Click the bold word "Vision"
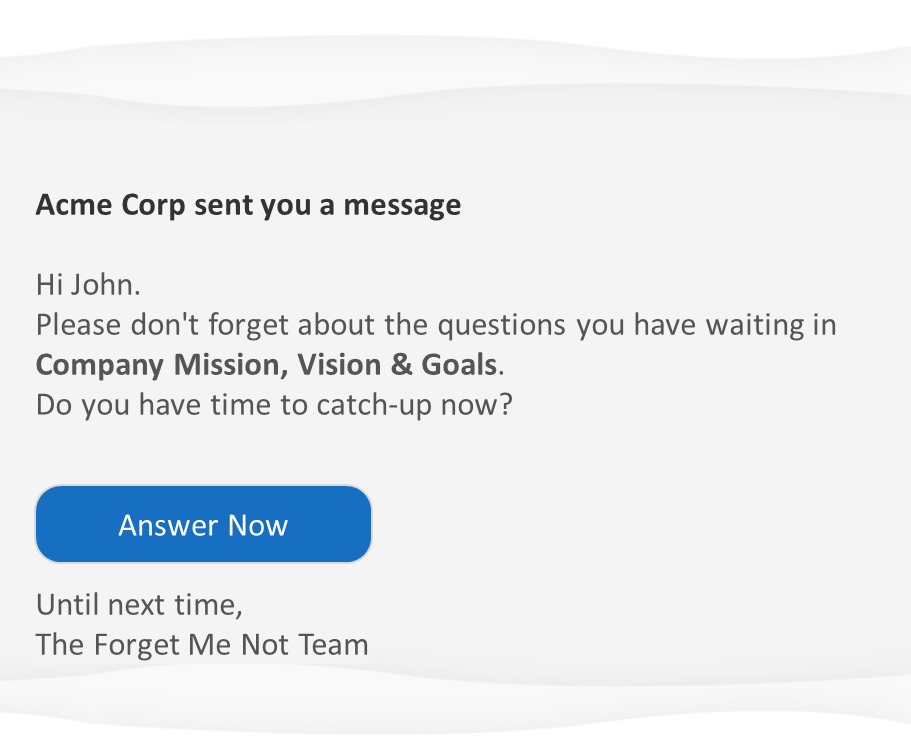The image size is (911, 754). (x=341, y=365)
